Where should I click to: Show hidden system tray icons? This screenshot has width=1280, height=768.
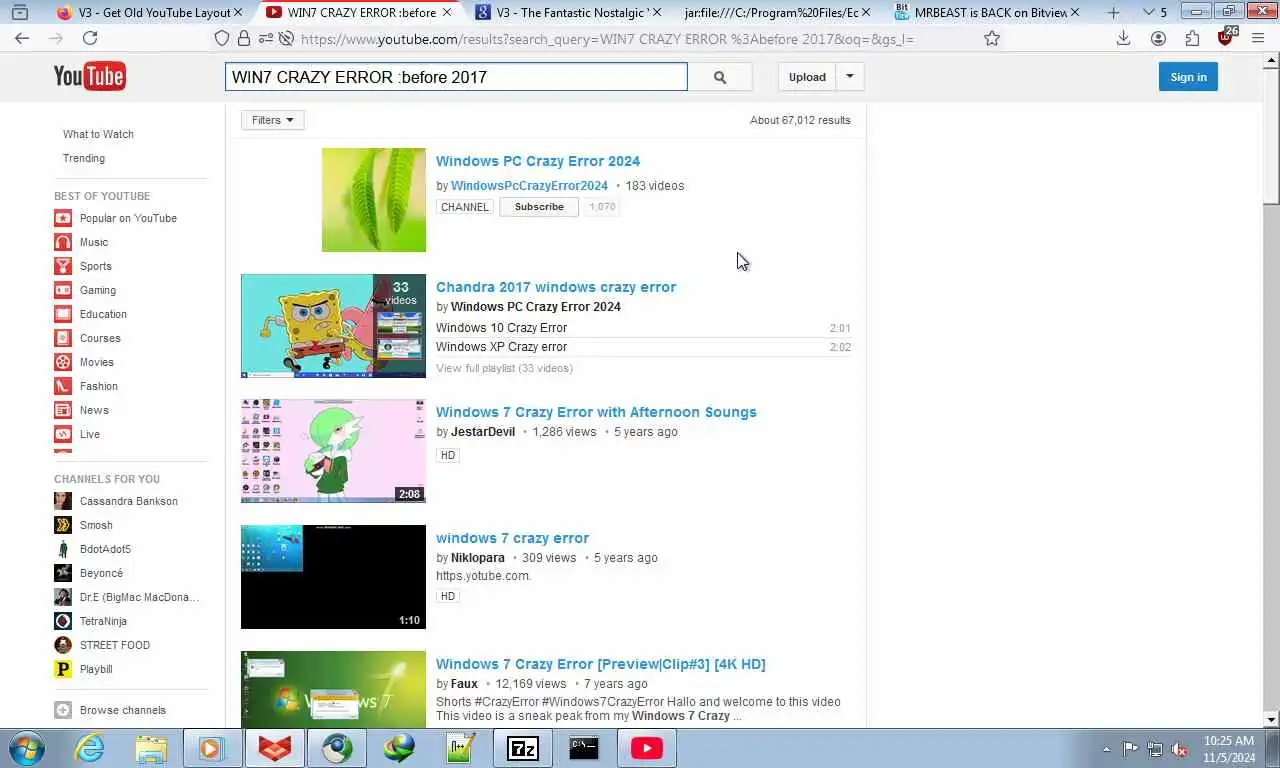pos(1106,749)
